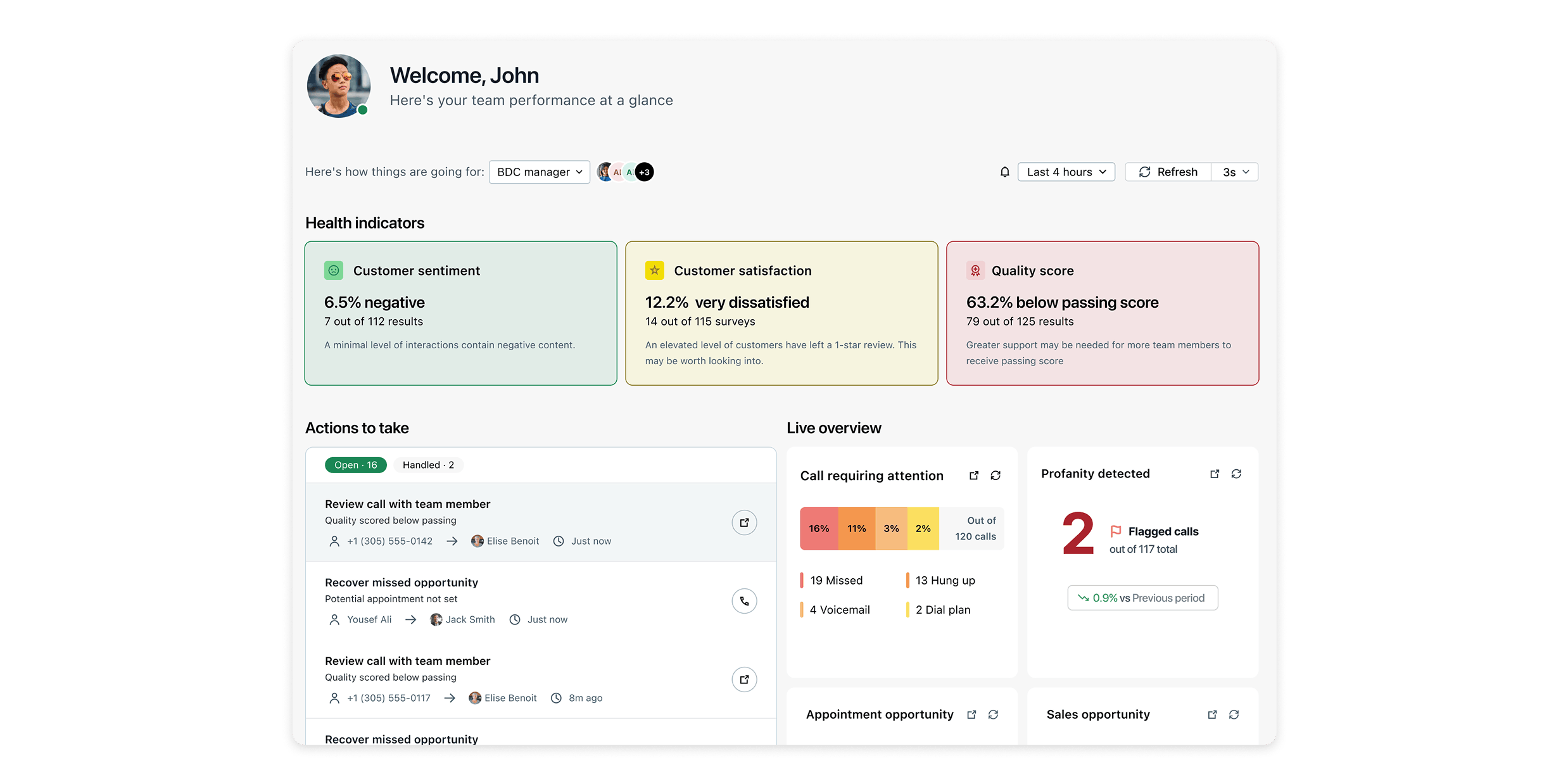This screenshot has height=784, width=1568.
Task: Open the Customer satisfaction health card
Action: 781,313
